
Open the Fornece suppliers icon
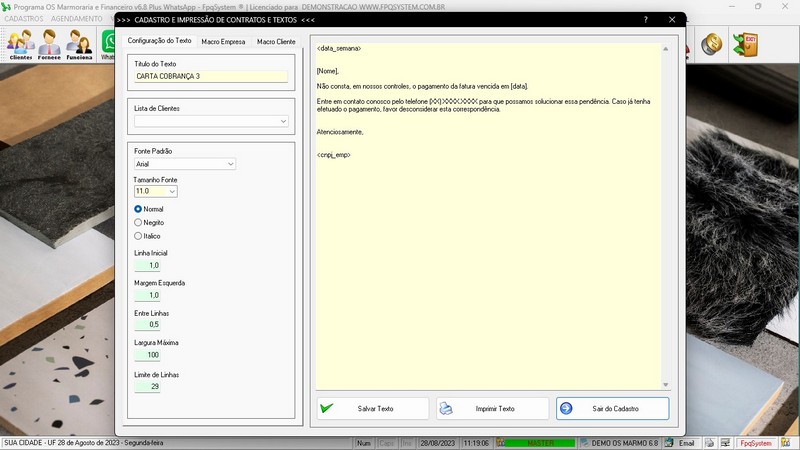point(50,45)
